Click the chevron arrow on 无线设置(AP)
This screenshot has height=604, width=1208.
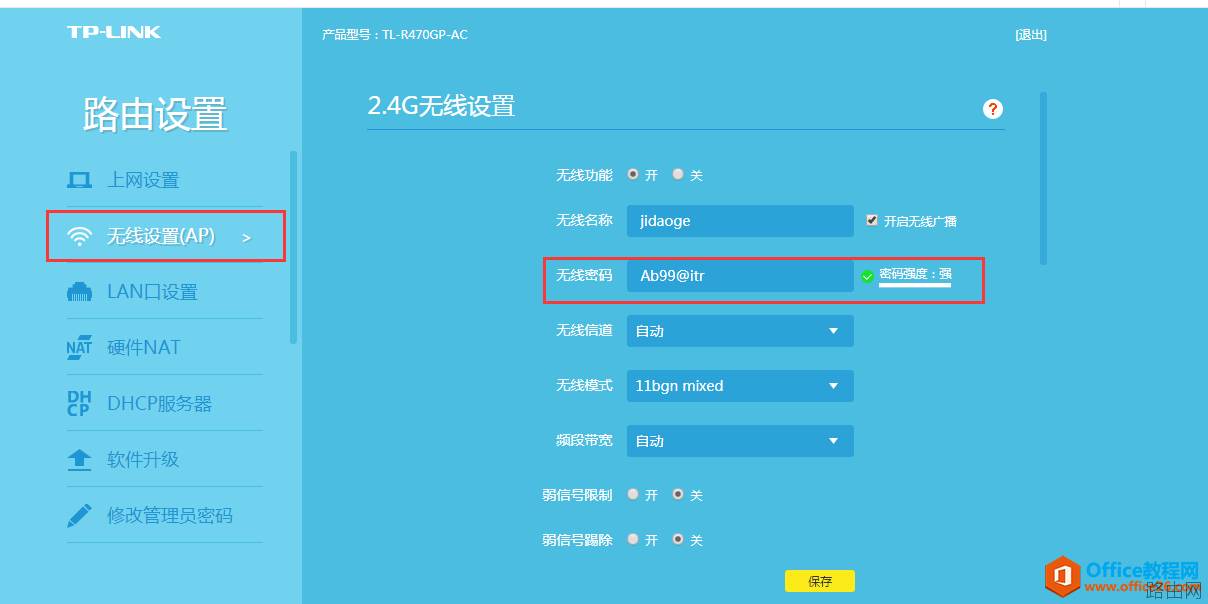246,238
